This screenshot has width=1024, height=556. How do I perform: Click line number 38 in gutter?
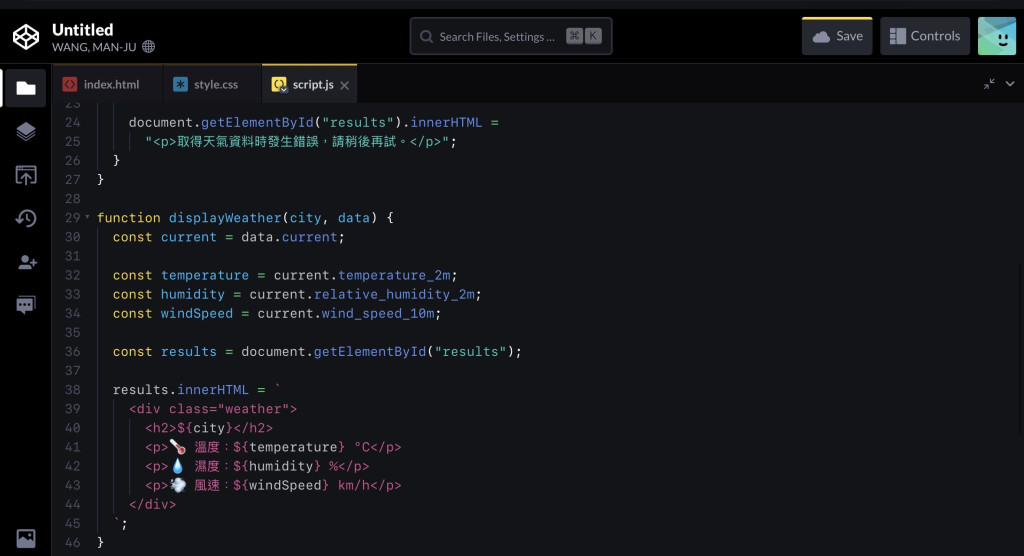click(x=72, y=389)
